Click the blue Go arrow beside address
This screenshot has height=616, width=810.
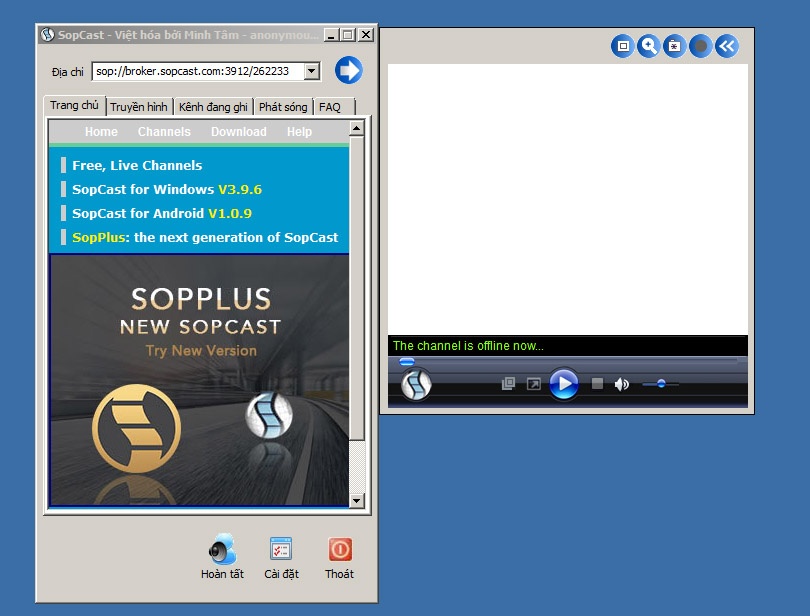(349, 71)
